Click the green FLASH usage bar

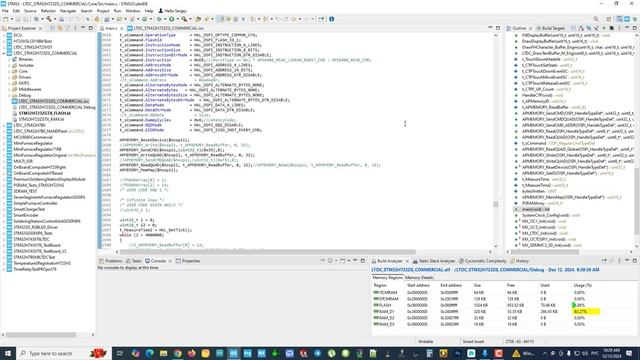(x=574, y=305)
